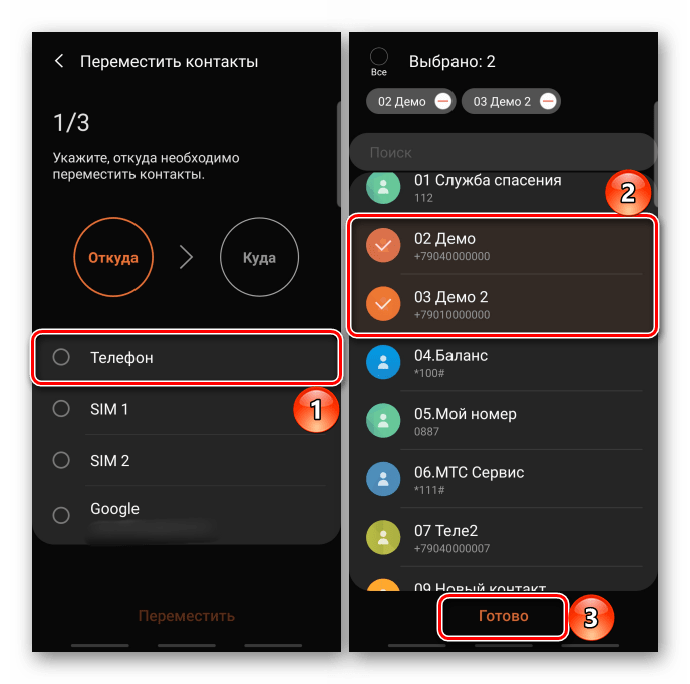This screenshot has width=690, height=684.
Task: Remove the 02 Демо chip with minus icon
Action: pos(443,102)
